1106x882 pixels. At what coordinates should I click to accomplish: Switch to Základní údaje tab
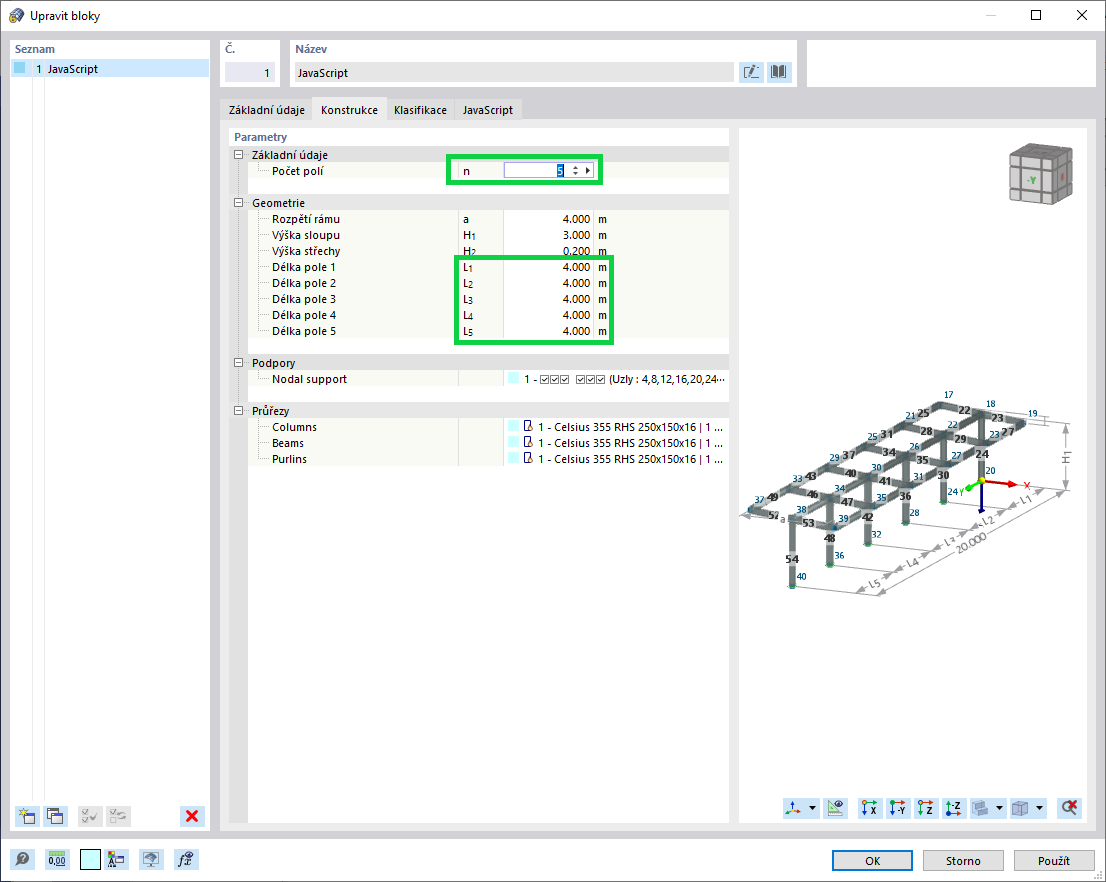267,110
